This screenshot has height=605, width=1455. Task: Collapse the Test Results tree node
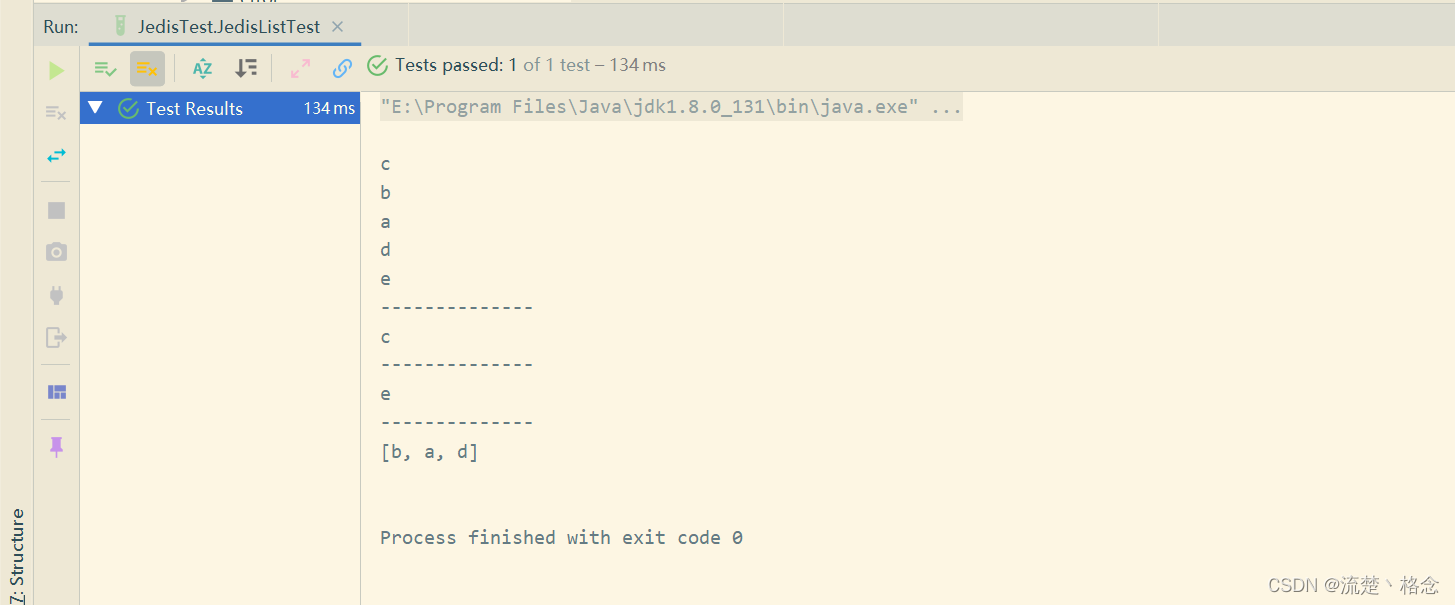pyautogui.click(x=95, y=108)
